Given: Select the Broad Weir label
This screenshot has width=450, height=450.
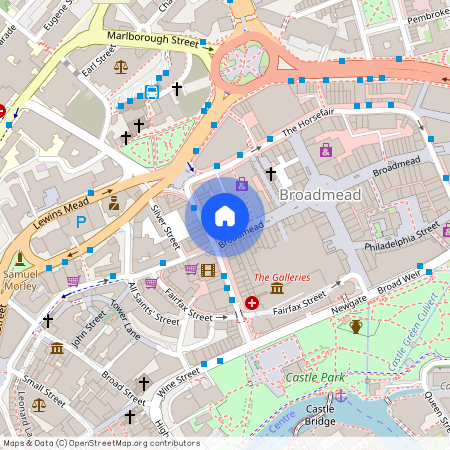Looking at the screenshot, I should point(399,282).
